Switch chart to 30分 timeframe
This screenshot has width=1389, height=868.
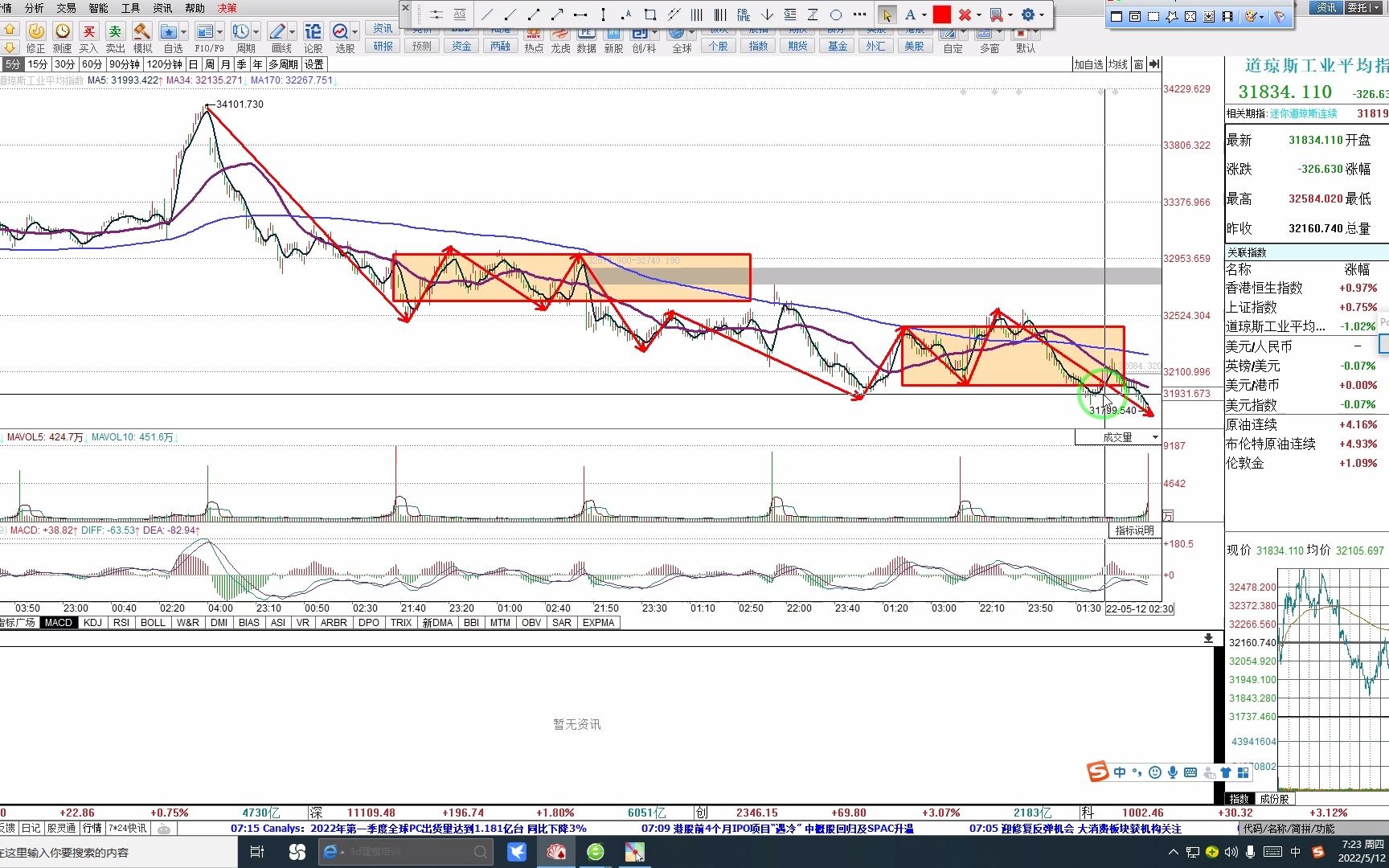click(x=65, y=64)
